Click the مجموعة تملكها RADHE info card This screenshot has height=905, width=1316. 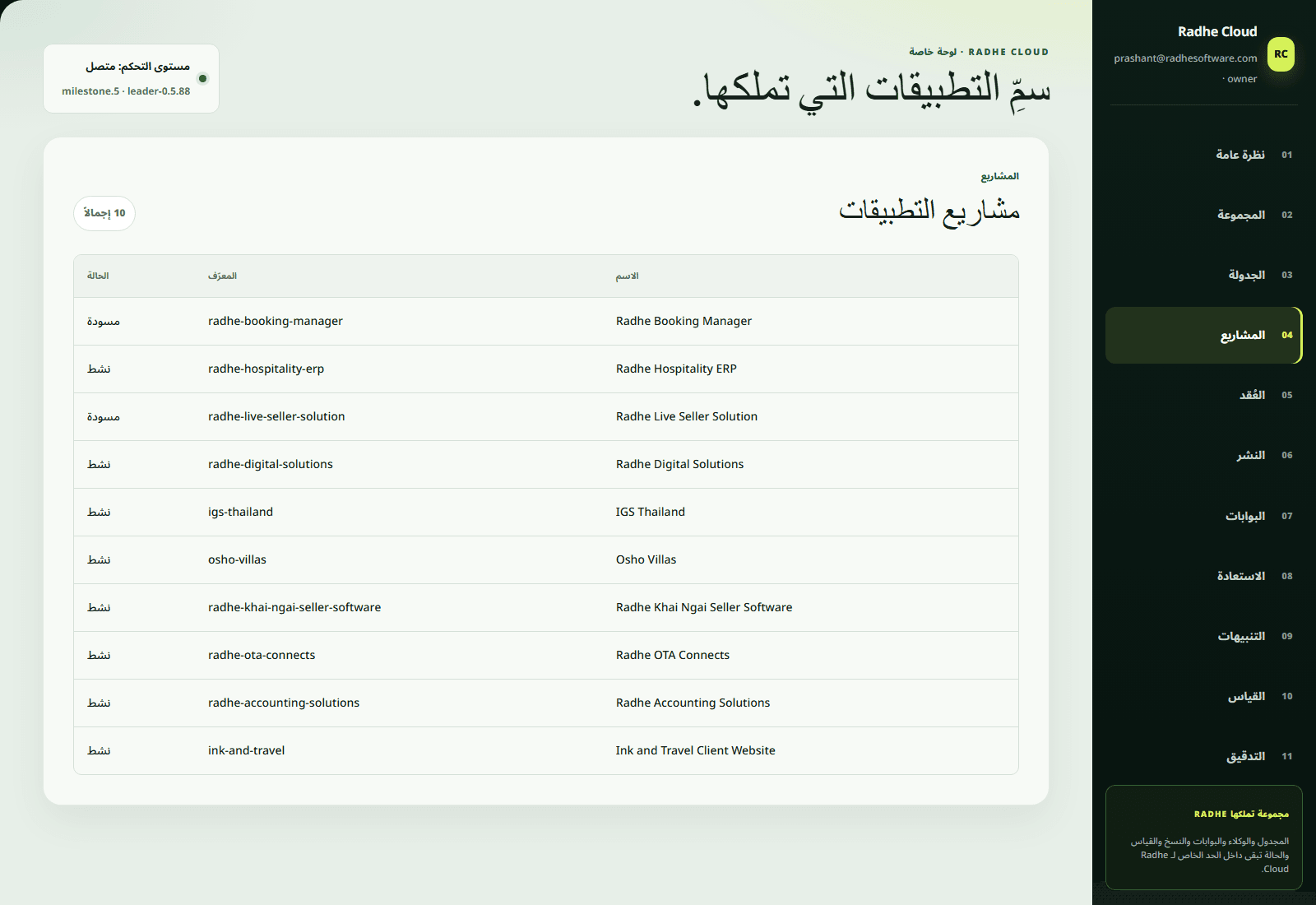point(1203,838)
